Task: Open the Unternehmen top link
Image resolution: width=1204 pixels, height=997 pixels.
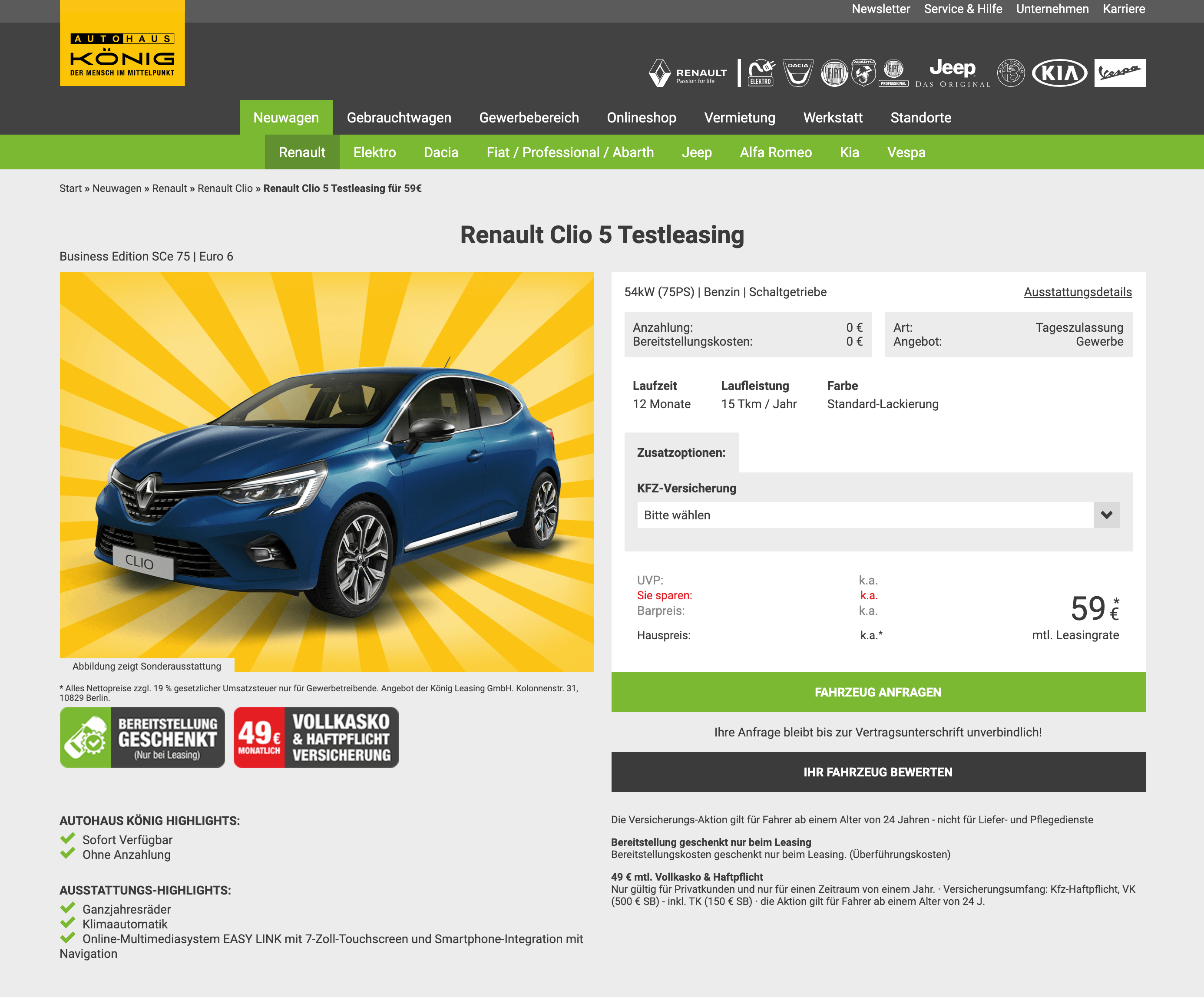Action: coord(1052,9)
